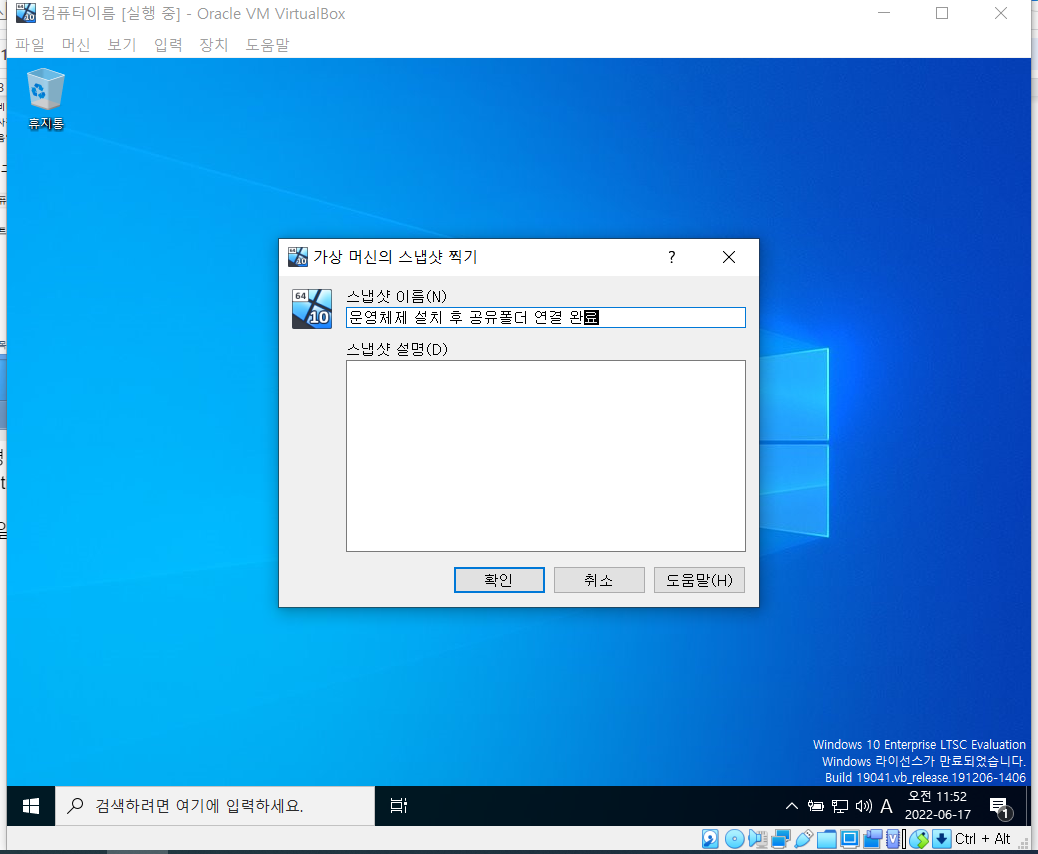This screenshot has width=1038, height=854.
Task: Click the search box on guest taskbar
Action: (214, 806)
